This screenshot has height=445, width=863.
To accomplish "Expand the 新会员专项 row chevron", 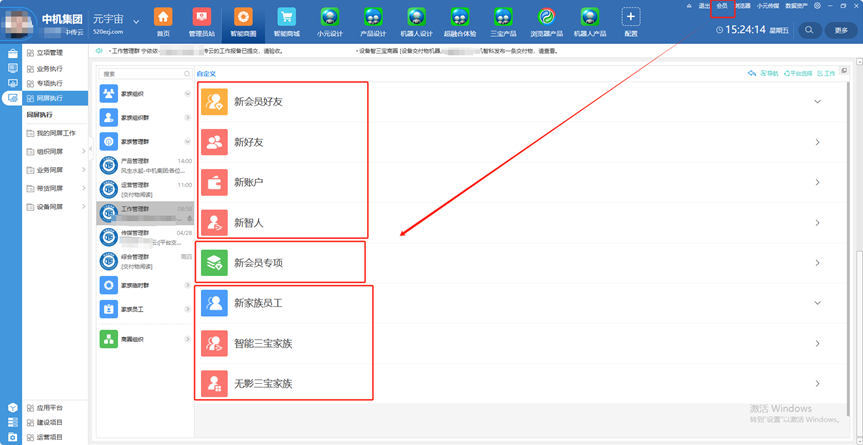I will [x=817, y=263].
